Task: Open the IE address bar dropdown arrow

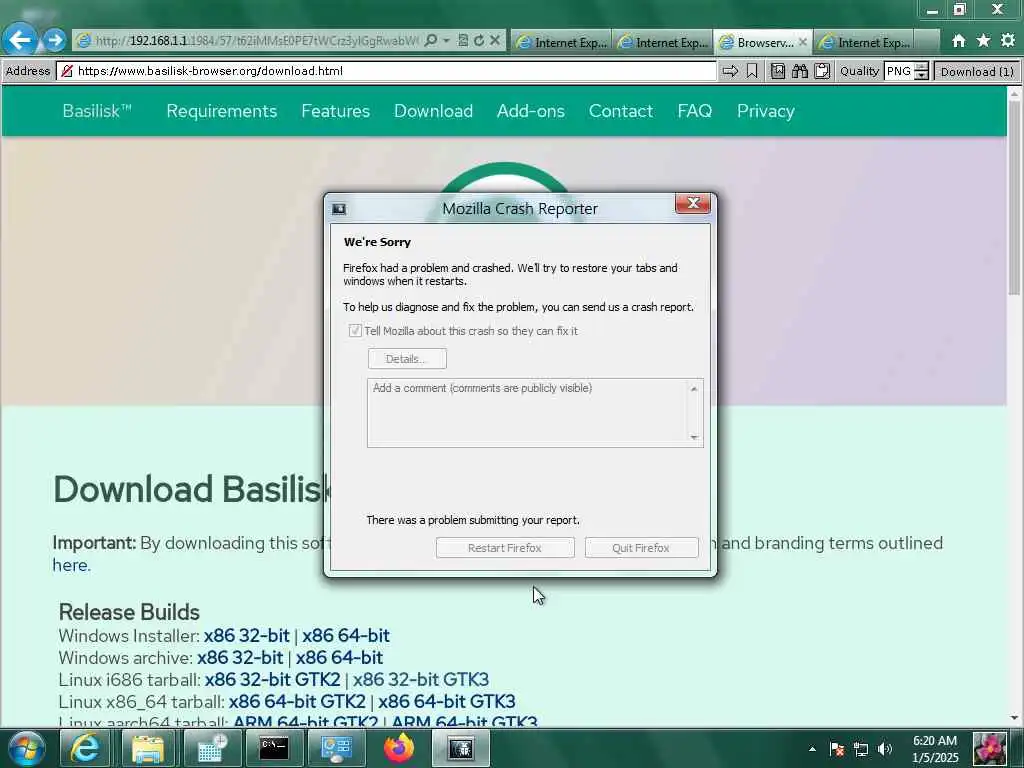Action: (x=446, y=40)
